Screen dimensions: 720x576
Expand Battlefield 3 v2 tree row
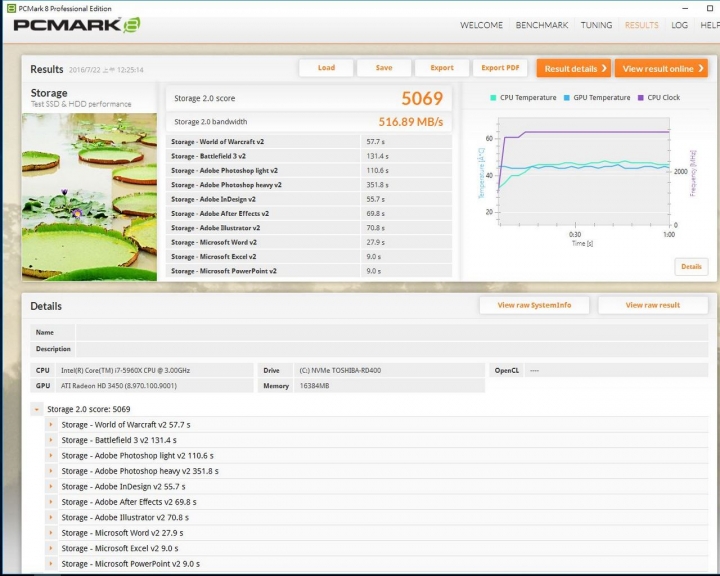tap(51, 440)
